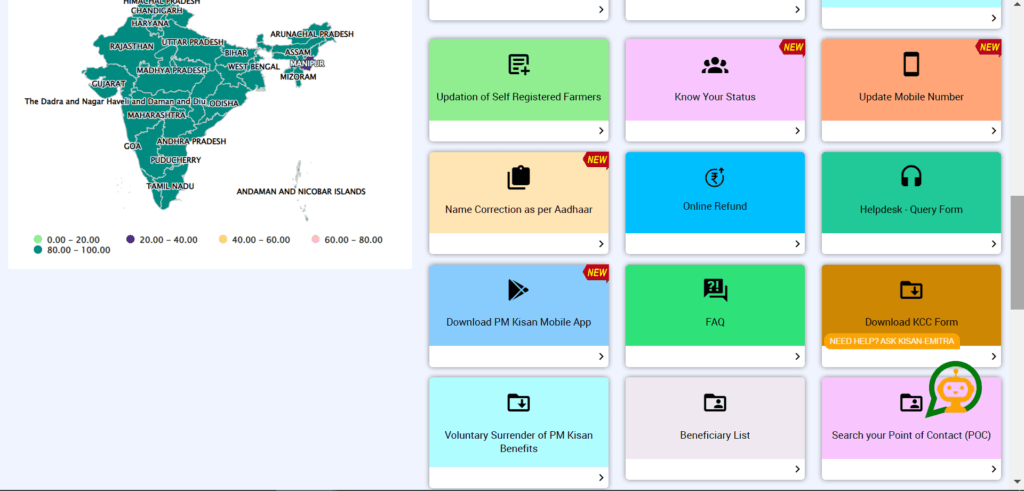Viewport: 1024px width, 491px height.
Task: Select MAHARASHTRA on the map
Action: pos(157,115)
